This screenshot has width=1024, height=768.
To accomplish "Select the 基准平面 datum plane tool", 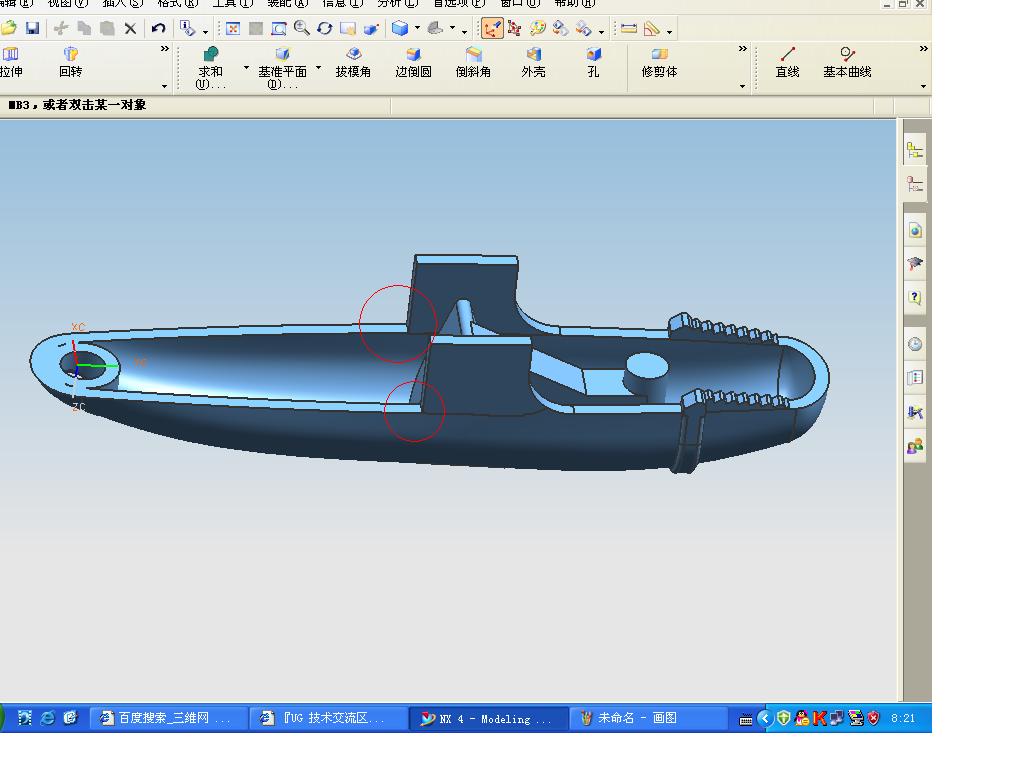I will 282,68.
